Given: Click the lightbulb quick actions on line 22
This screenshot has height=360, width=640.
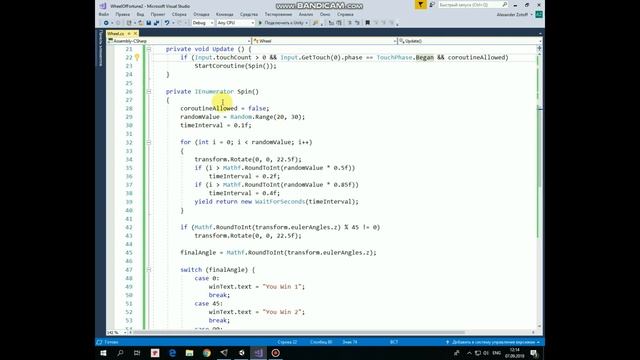Looking at the screenshot, I should (137, 58).
